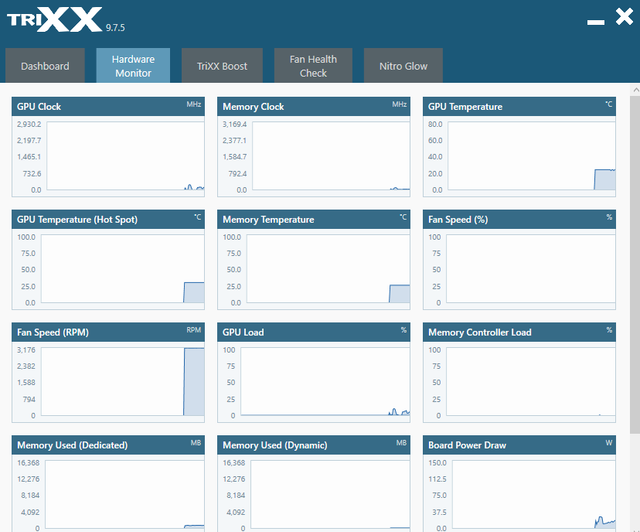Viewport: 640px width, 532px height.
Task: Click the TRIXX logo
Action: point(54,19)
